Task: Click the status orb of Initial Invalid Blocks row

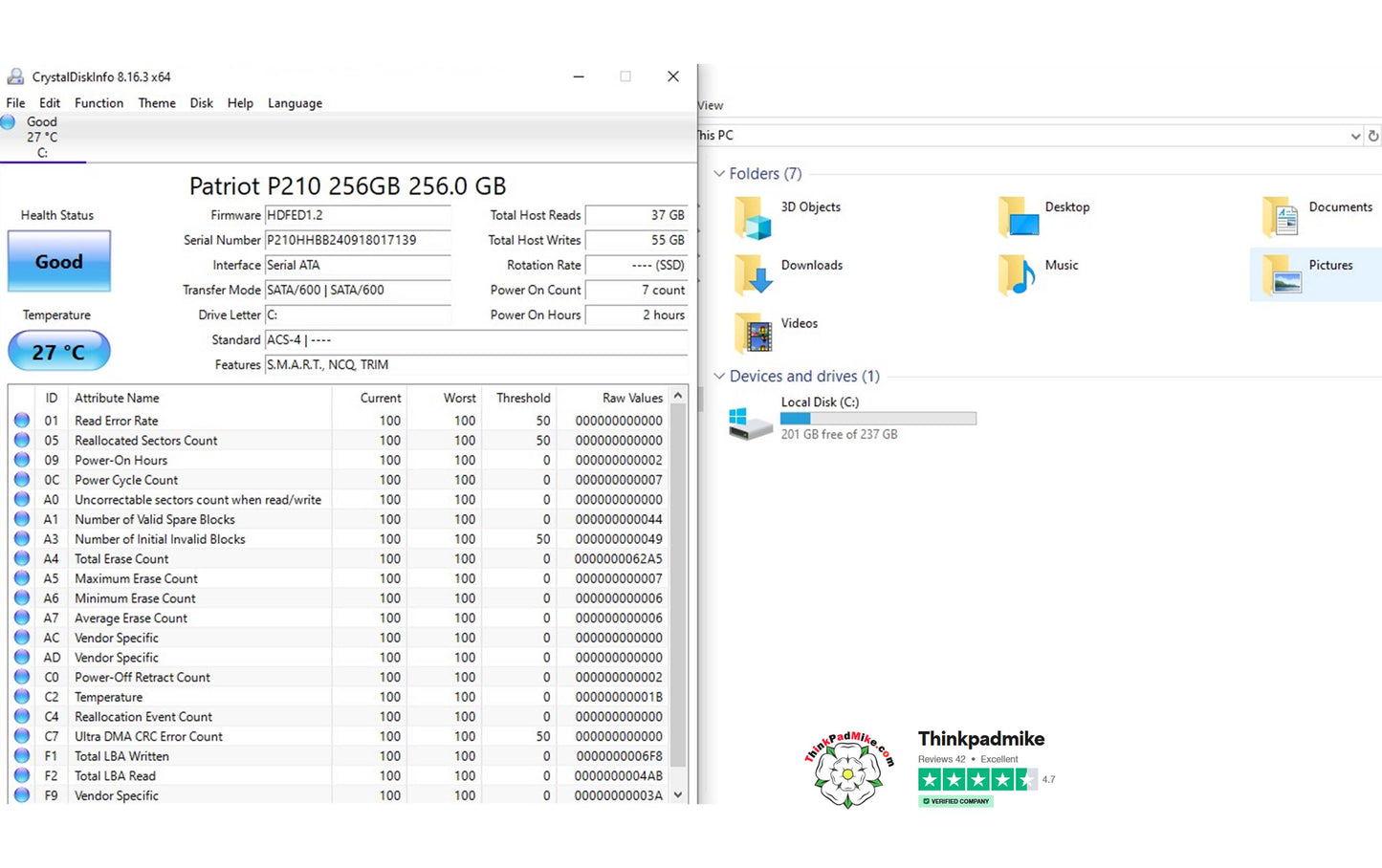Action: point(22,538)
